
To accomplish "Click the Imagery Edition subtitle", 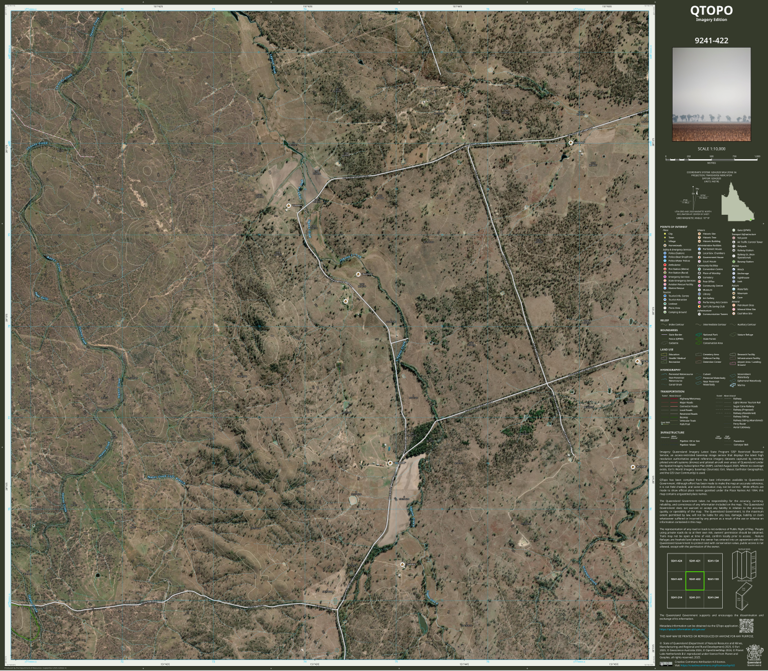I will [x=711, y=20].
